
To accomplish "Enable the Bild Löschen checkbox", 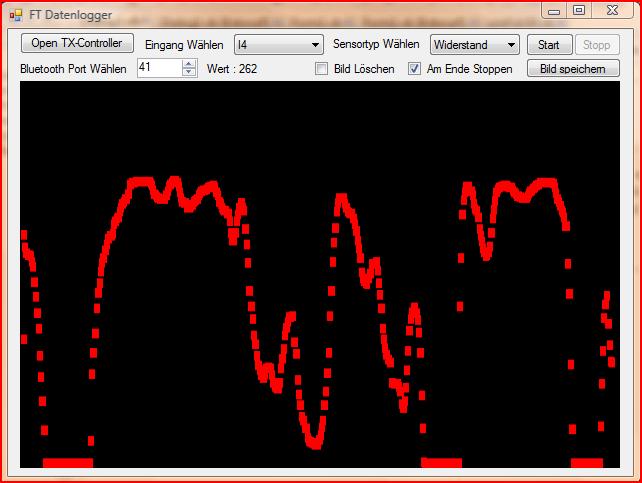I will 321,69.
